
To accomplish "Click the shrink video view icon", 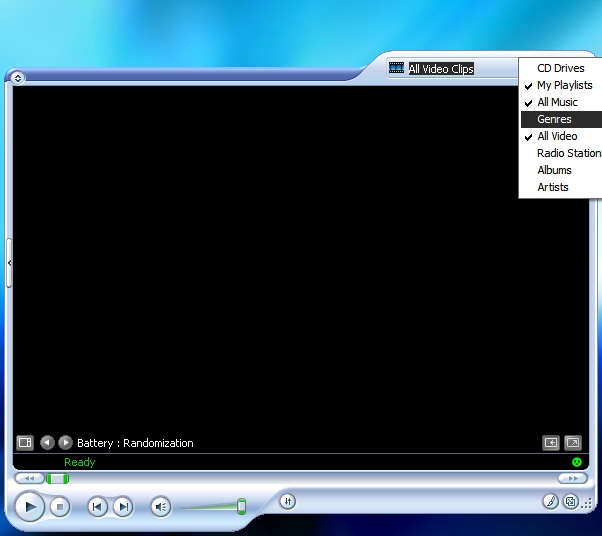I will [x=551, y=443].
